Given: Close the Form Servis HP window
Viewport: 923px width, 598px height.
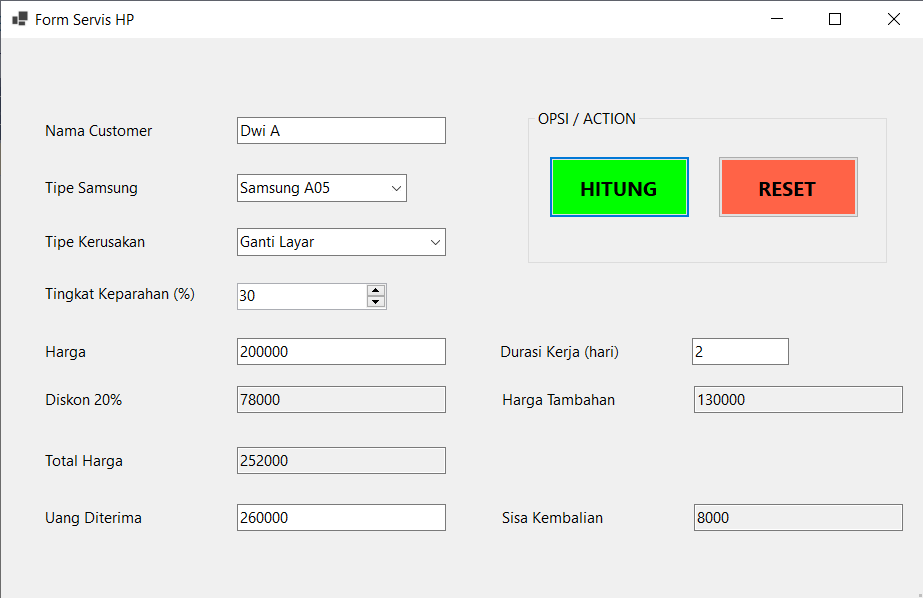Looking at the screenshot, I should [894, 19].
